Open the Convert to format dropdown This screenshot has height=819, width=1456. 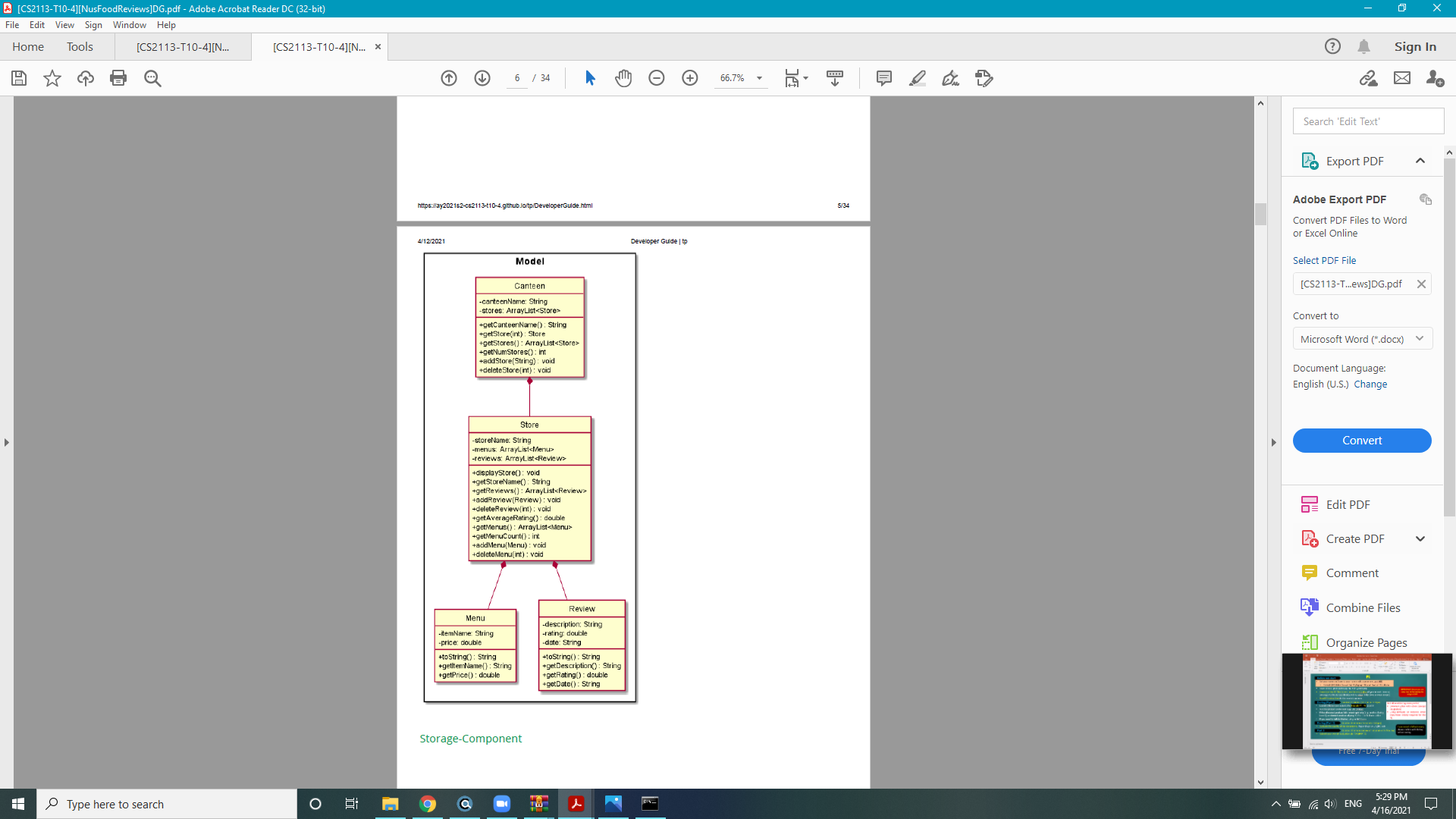point(1362,339)
